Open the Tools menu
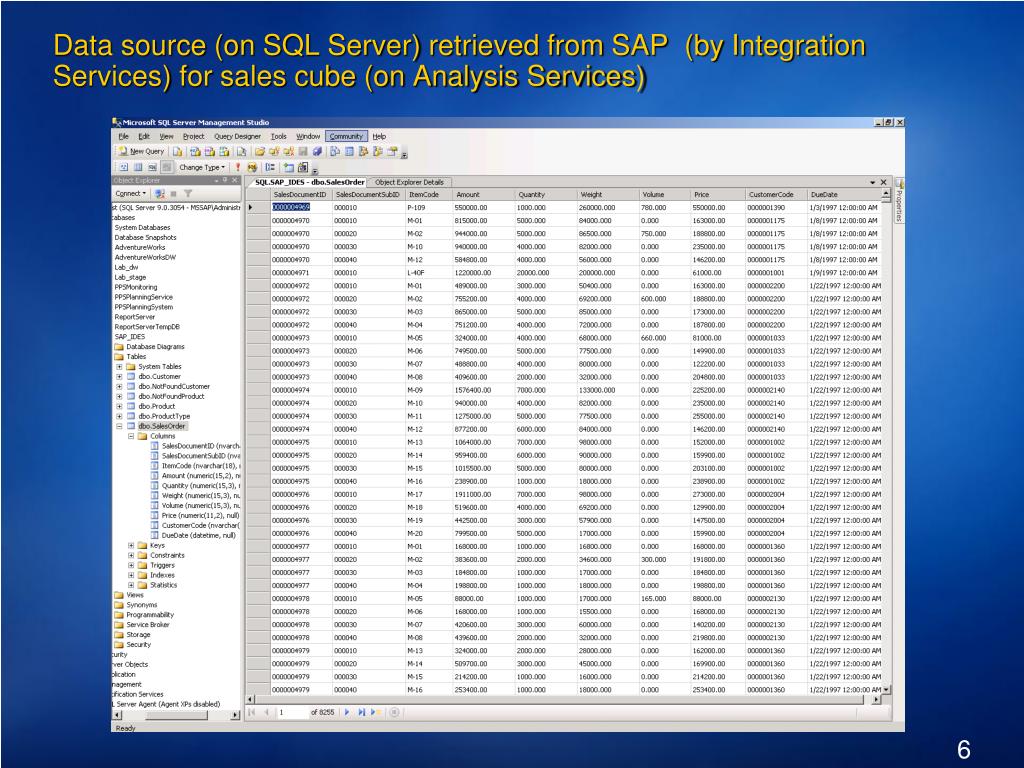The height and width of the screenshot is (768, 1024). (x=279, y=136)
